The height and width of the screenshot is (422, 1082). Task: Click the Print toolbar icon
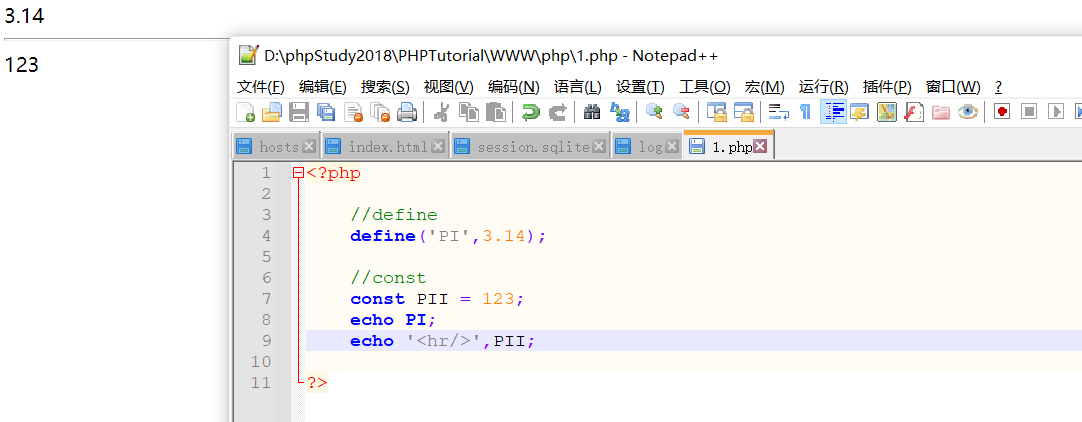[407, 112]
